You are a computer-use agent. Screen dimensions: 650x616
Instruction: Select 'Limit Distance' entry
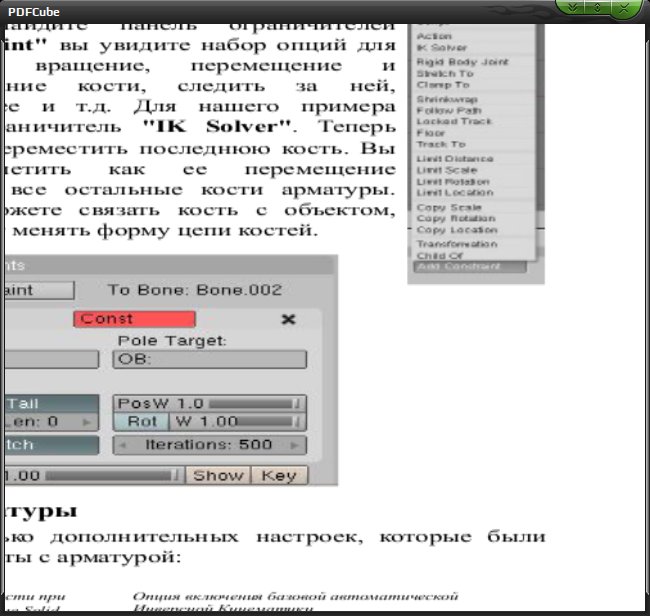(x=455, y=159)
